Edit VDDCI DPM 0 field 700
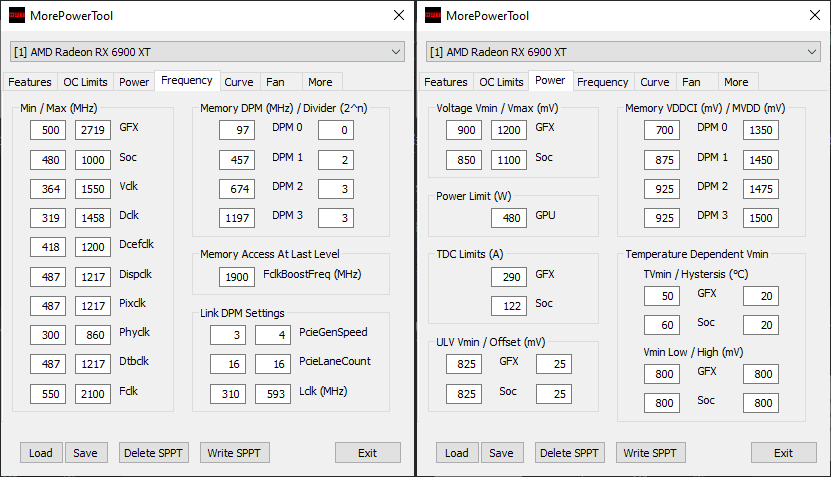Image resolution: width=831 pixels, height=477 pixels. (x=662, y=130)
